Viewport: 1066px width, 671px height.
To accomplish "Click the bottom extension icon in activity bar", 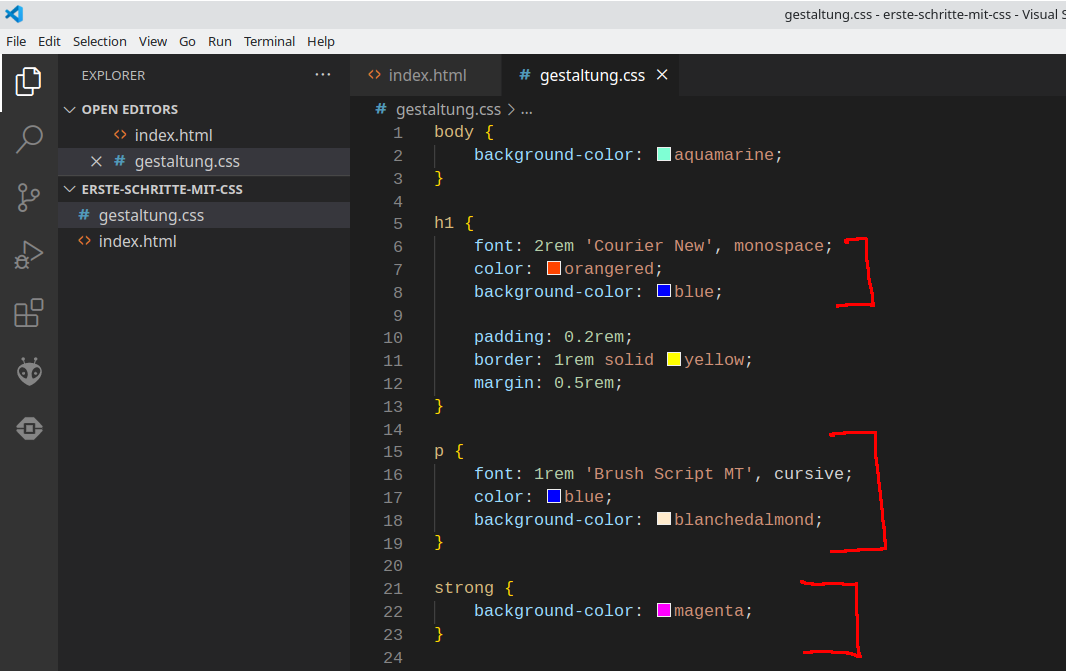I will coord(28,428).
